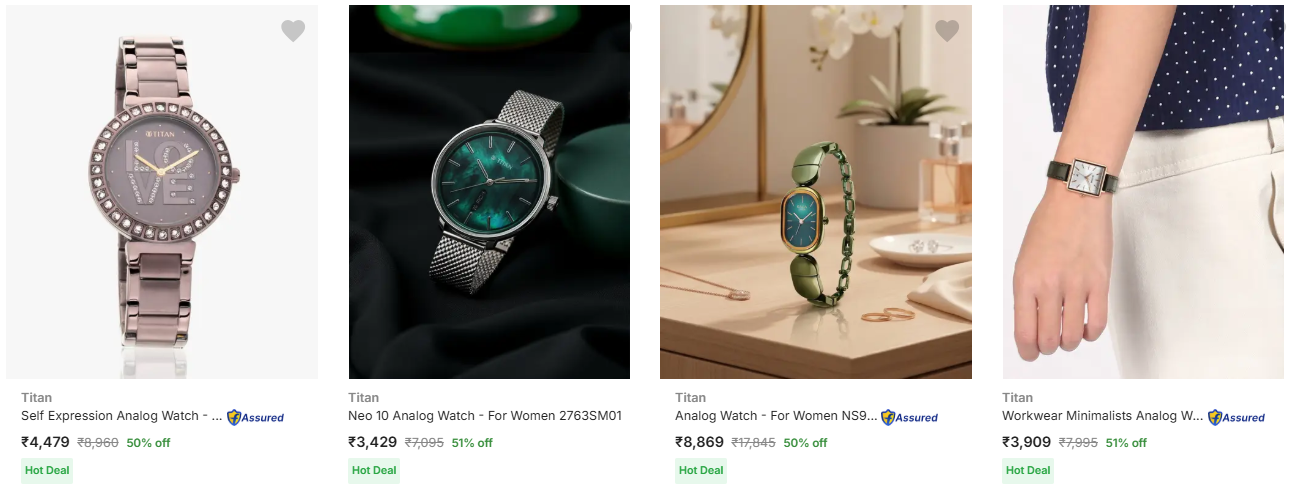Click Hot Deal tag under ₹8,869 watch
The image size is (1307, 497).
pos(701,470)
